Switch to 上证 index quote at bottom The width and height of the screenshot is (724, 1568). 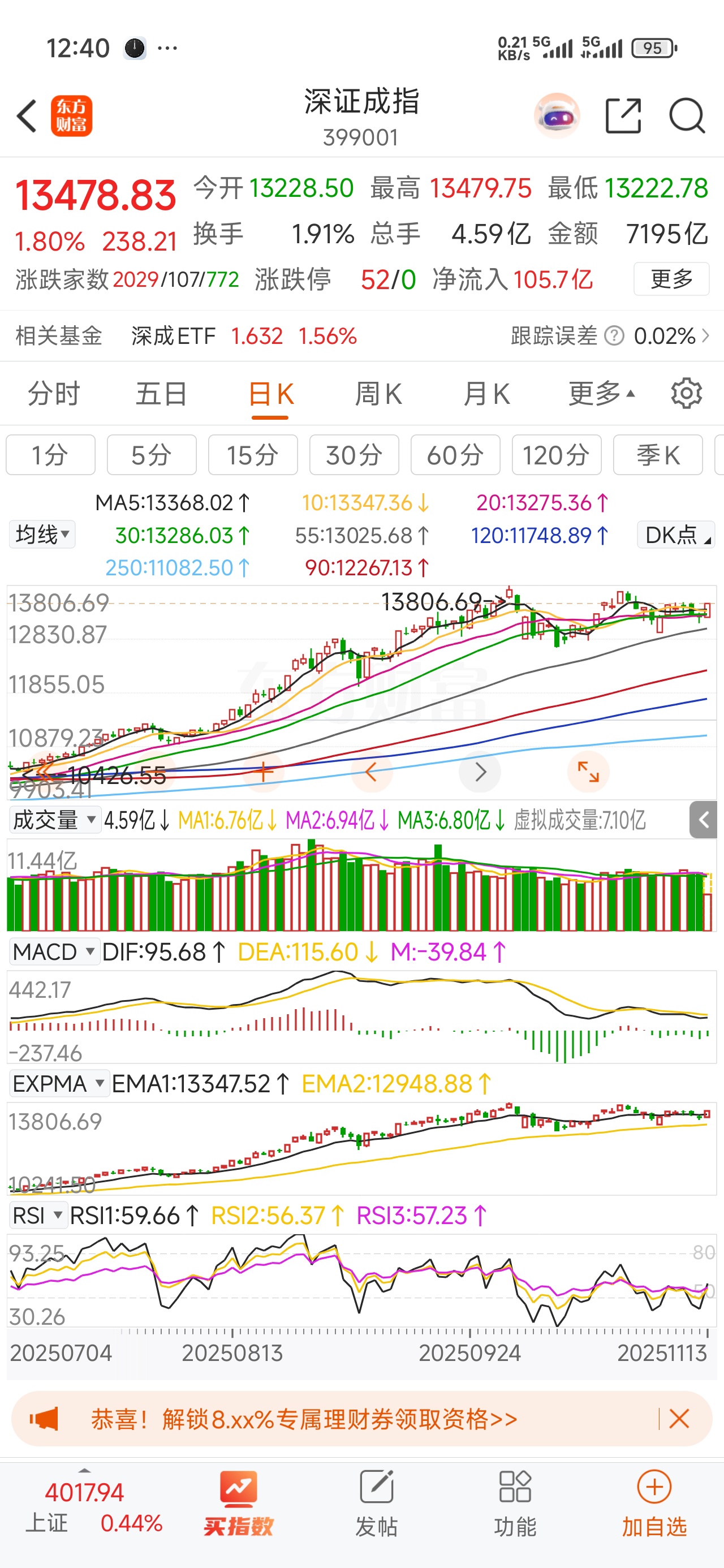click(x=94, y=1507)
